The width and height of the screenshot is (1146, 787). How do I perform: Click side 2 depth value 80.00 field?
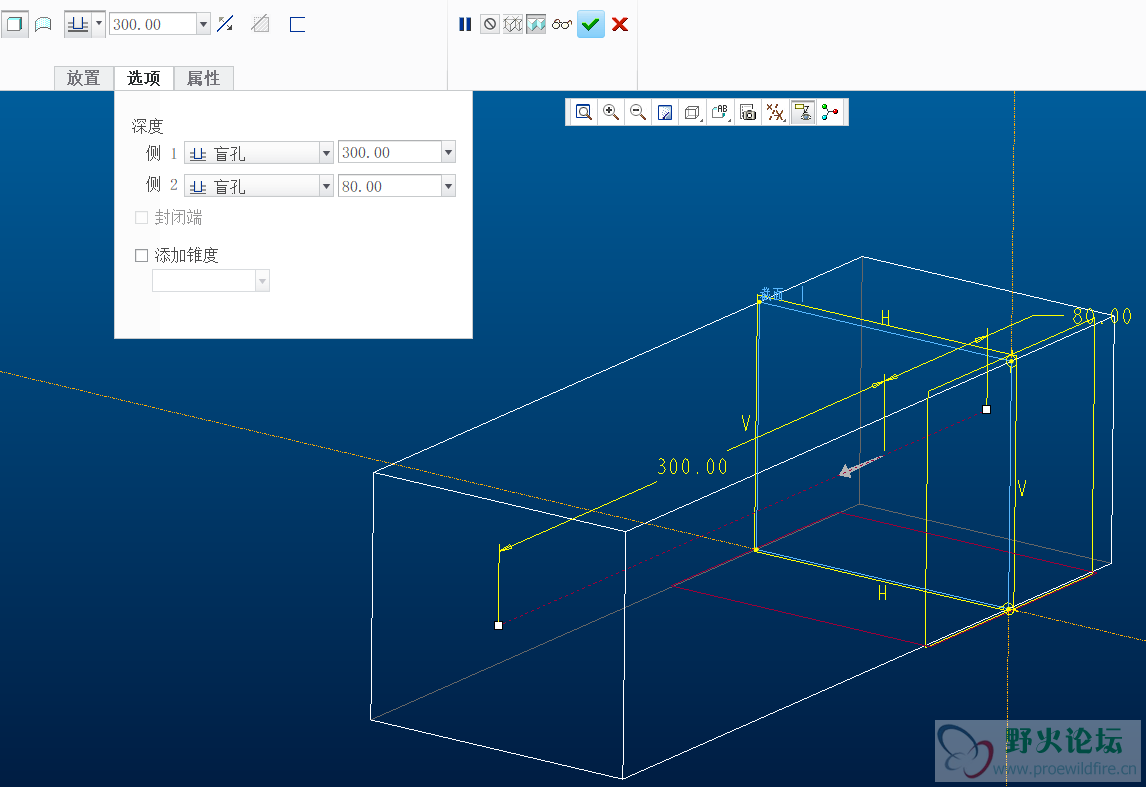390,186
